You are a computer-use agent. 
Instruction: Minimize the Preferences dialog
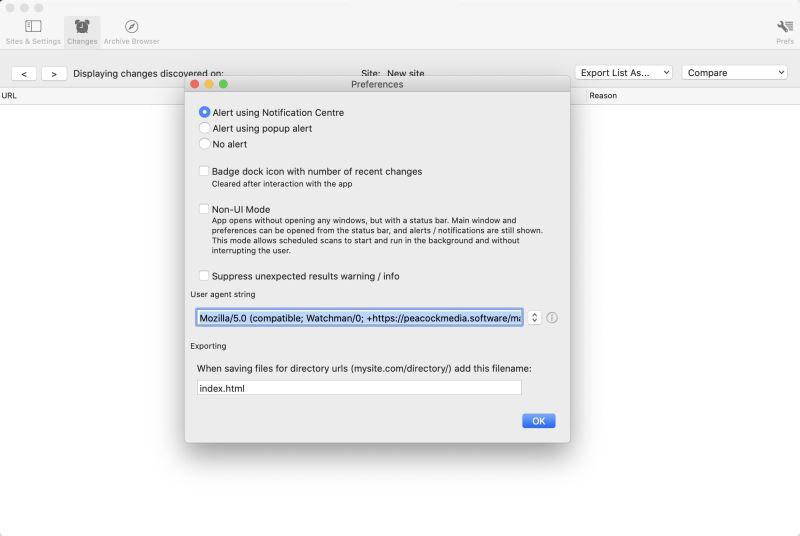(209, 84)
